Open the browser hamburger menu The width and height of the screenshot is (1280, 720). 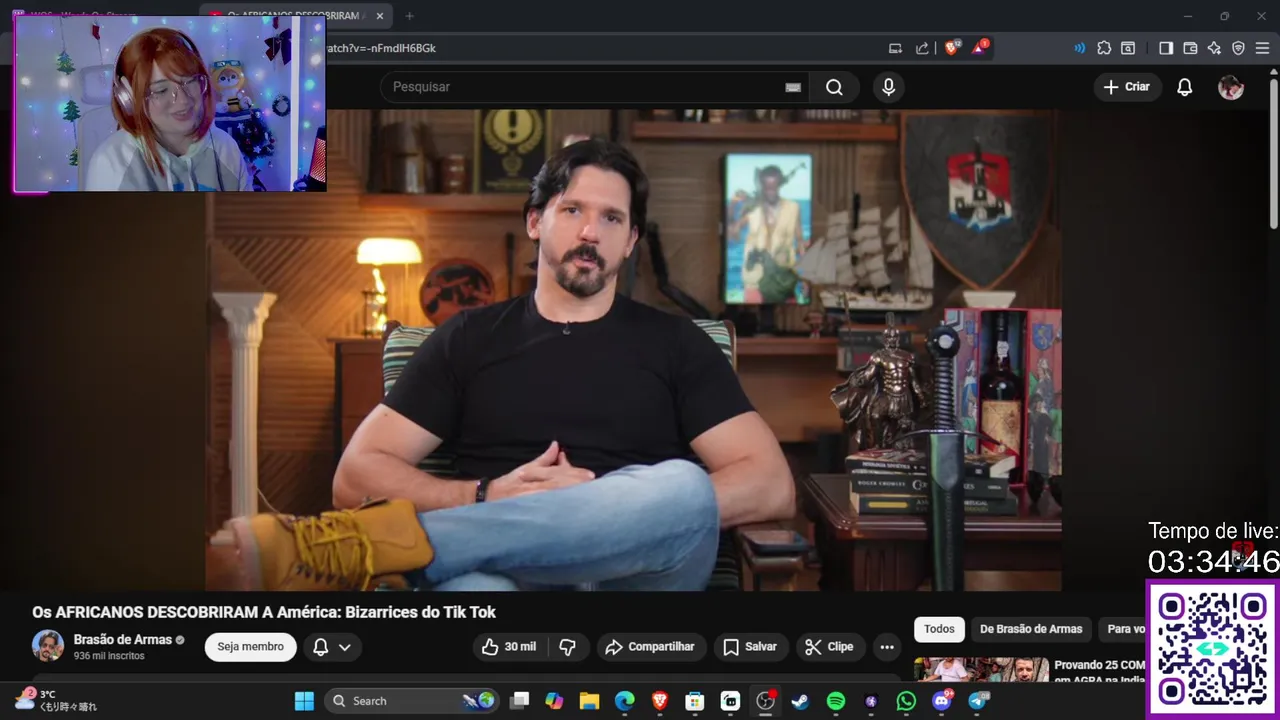tap(1263, 48)
